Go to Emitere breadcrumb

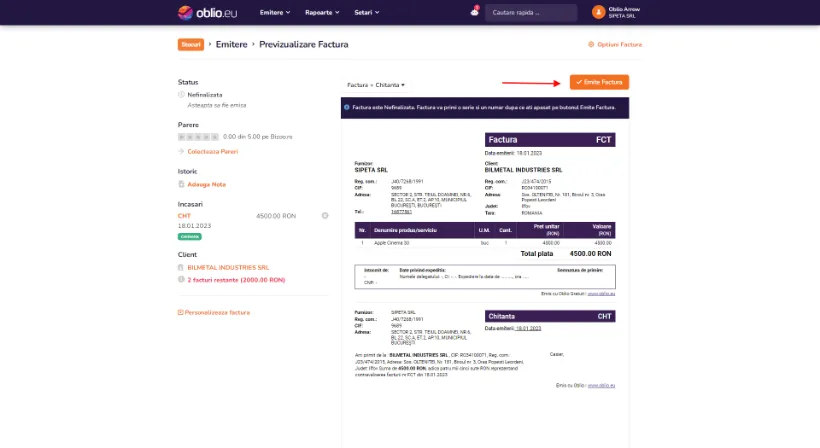[x=231, y=44]
